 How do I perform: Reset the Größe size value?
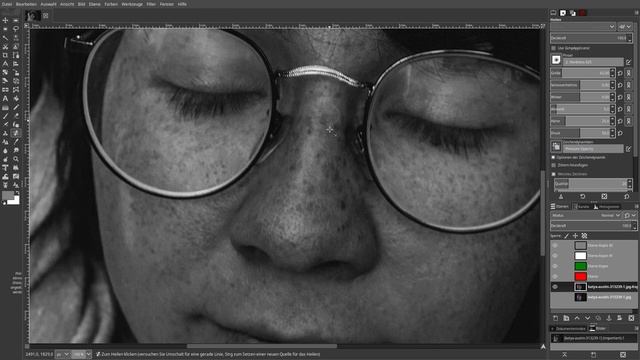620,73
